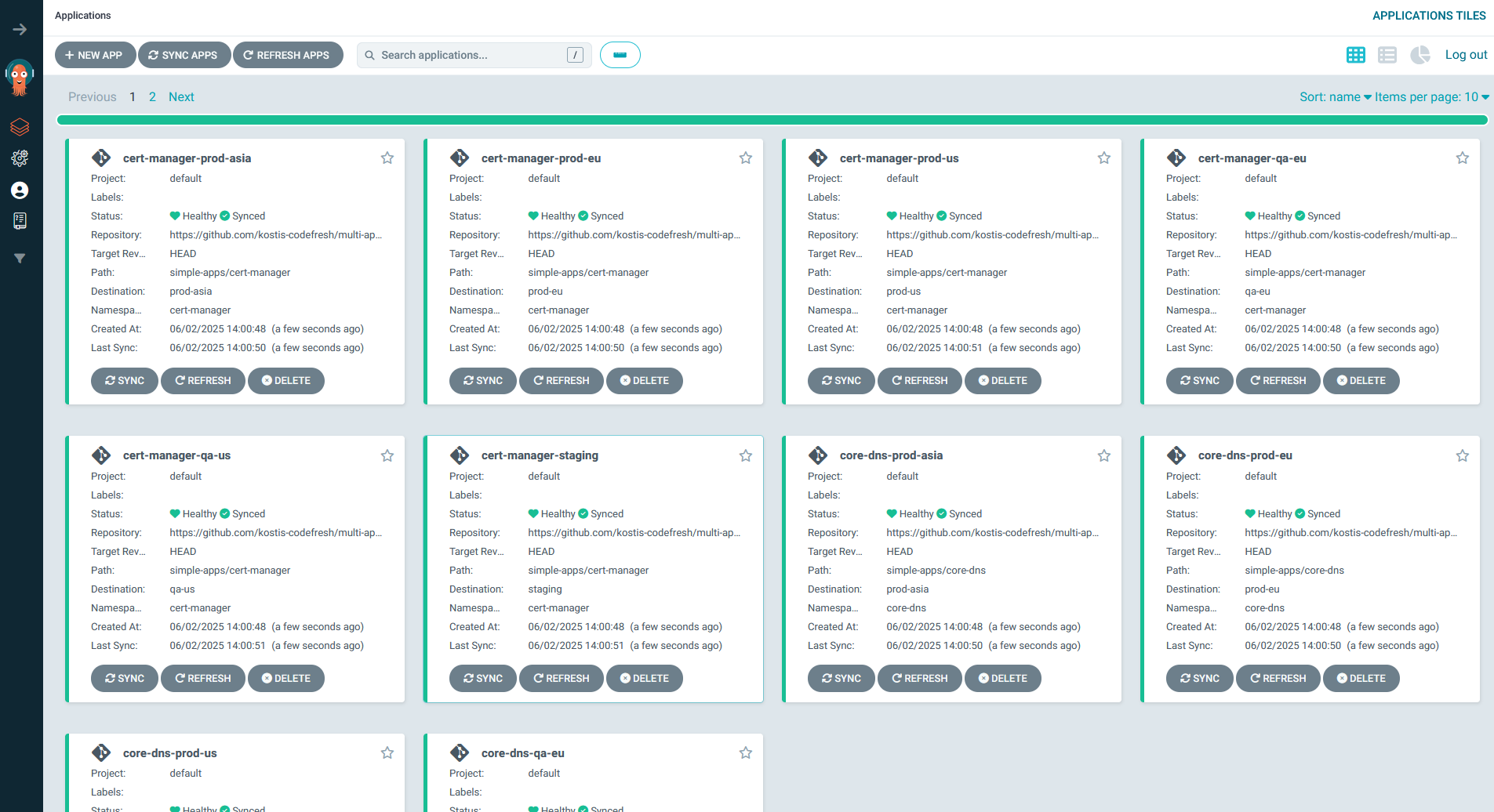Click the Applications breadcrumb title
This screenshot has height=812, width=1494.
click(82, 15)
